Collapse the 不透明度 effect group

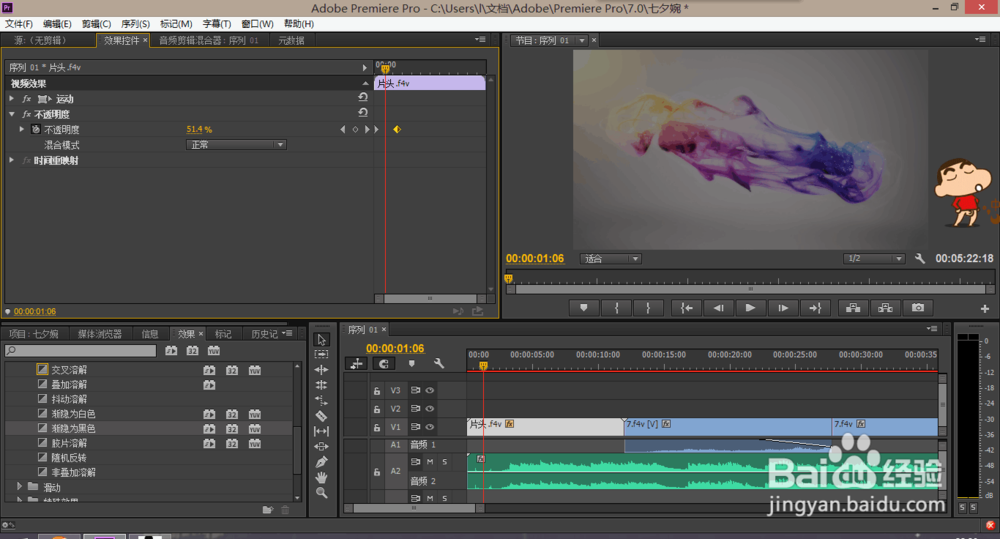(11, 114)
